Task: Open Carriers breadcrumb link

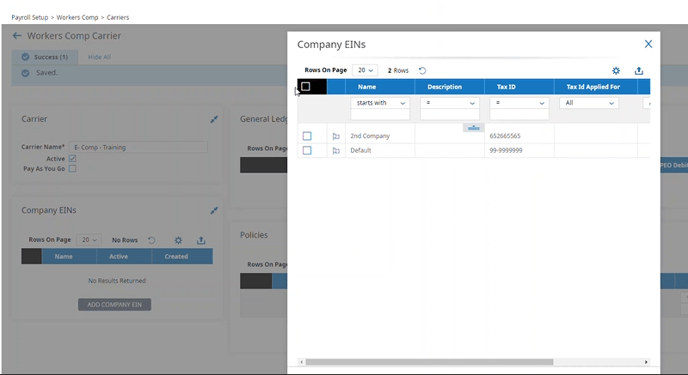Action: pyautogui.click(x=118, y=18)
